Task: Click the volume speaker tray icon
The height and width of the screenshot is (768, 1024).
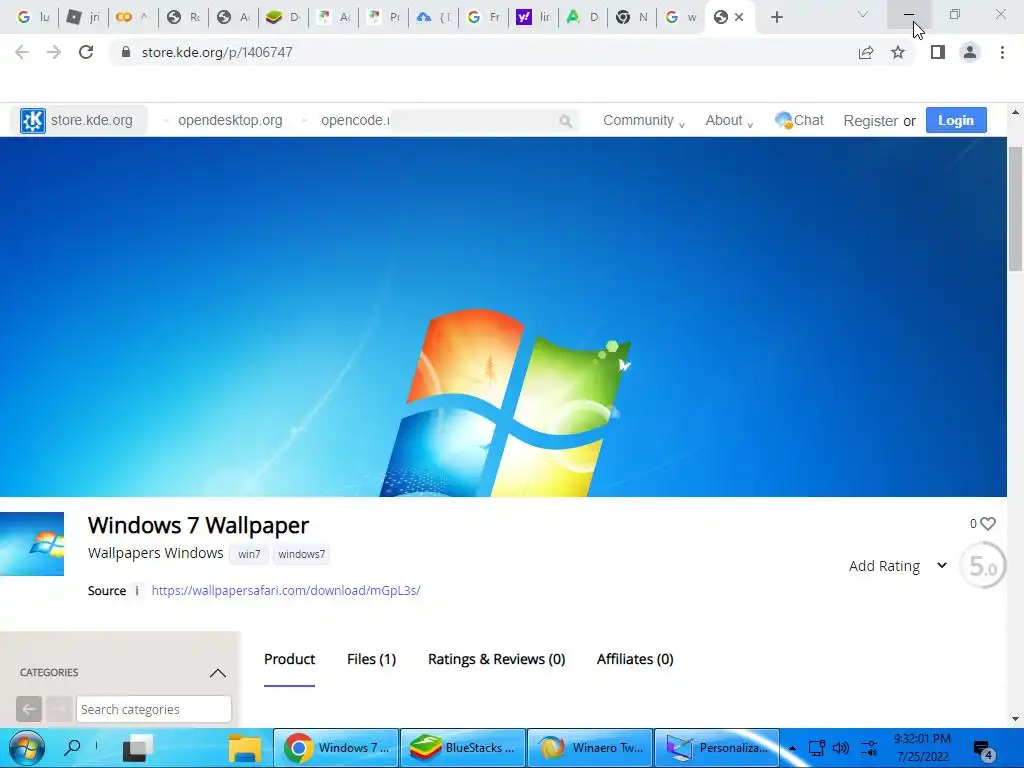Action: pos(841,748)
